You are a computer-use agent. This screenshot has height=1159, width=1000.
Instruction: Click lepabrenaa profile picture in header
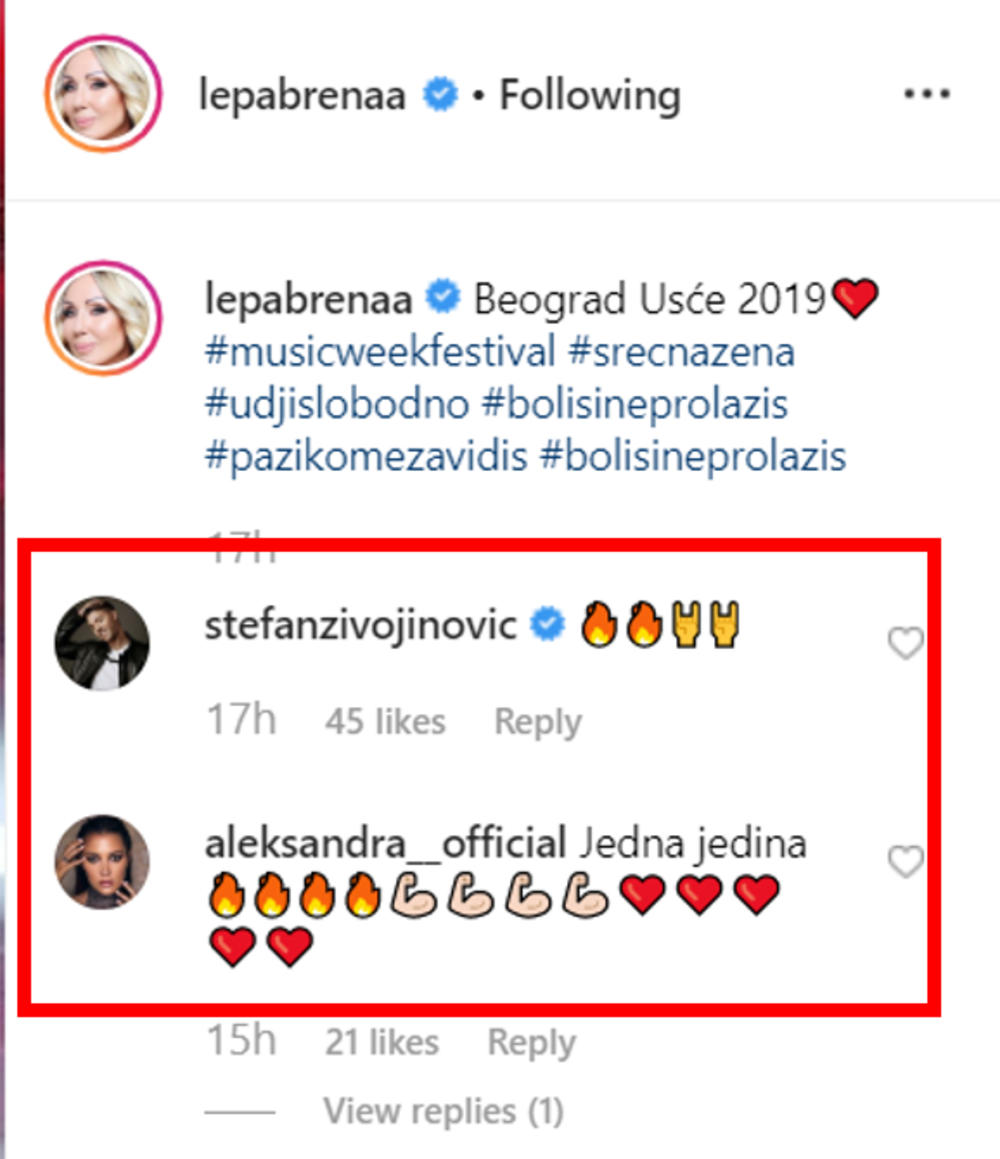[x=103, y=95]
